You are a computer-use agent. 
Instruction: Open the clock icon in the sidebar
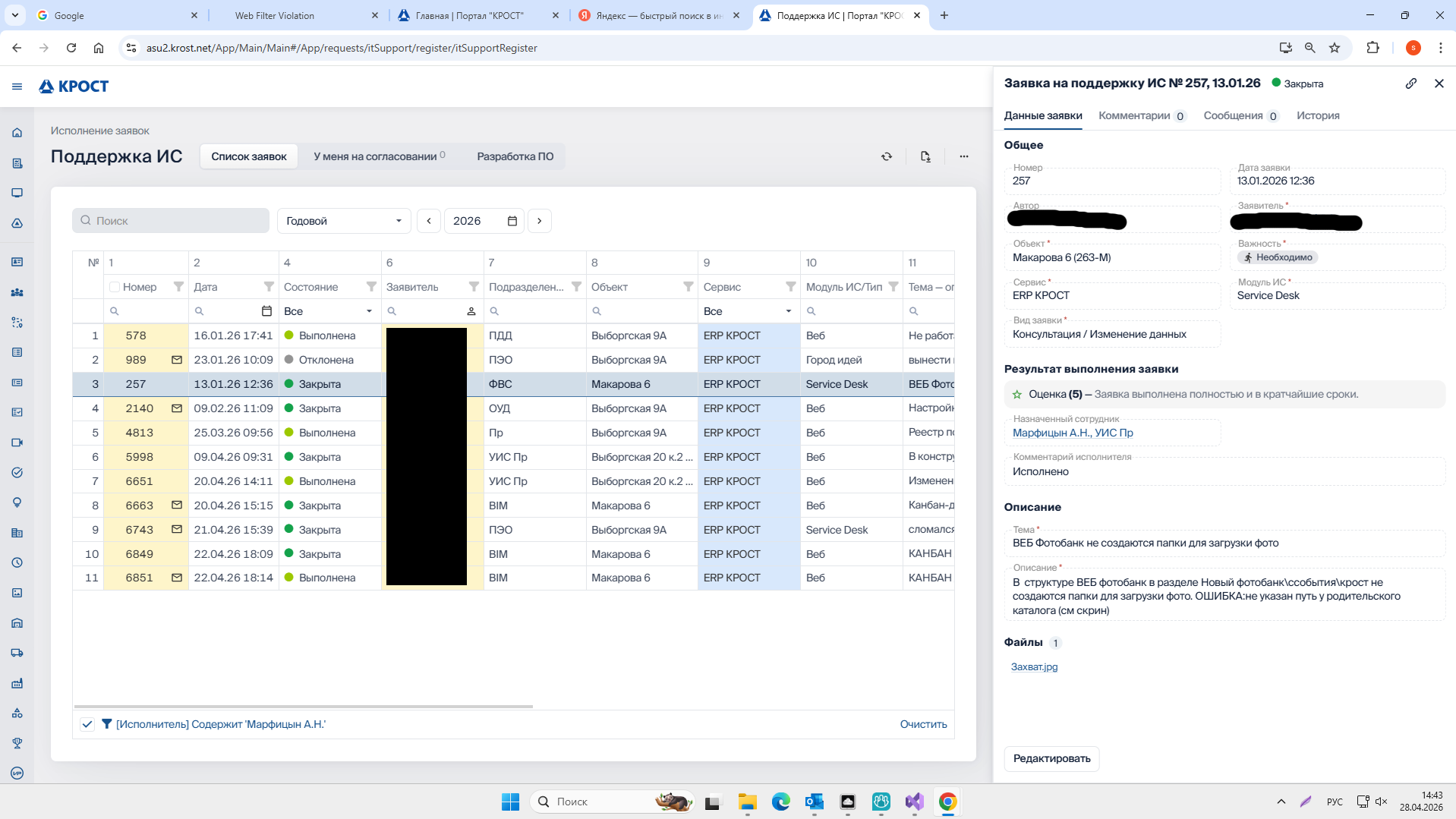pos(17,562)
